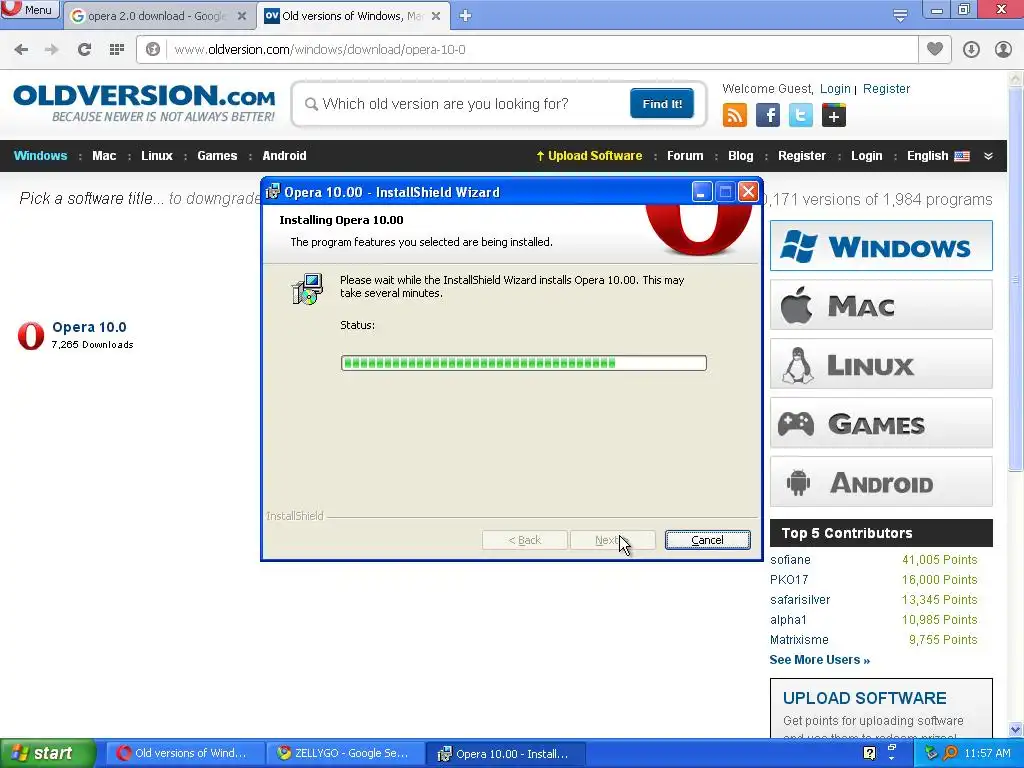Bookmark page with the heart icon

click(935, 49)
